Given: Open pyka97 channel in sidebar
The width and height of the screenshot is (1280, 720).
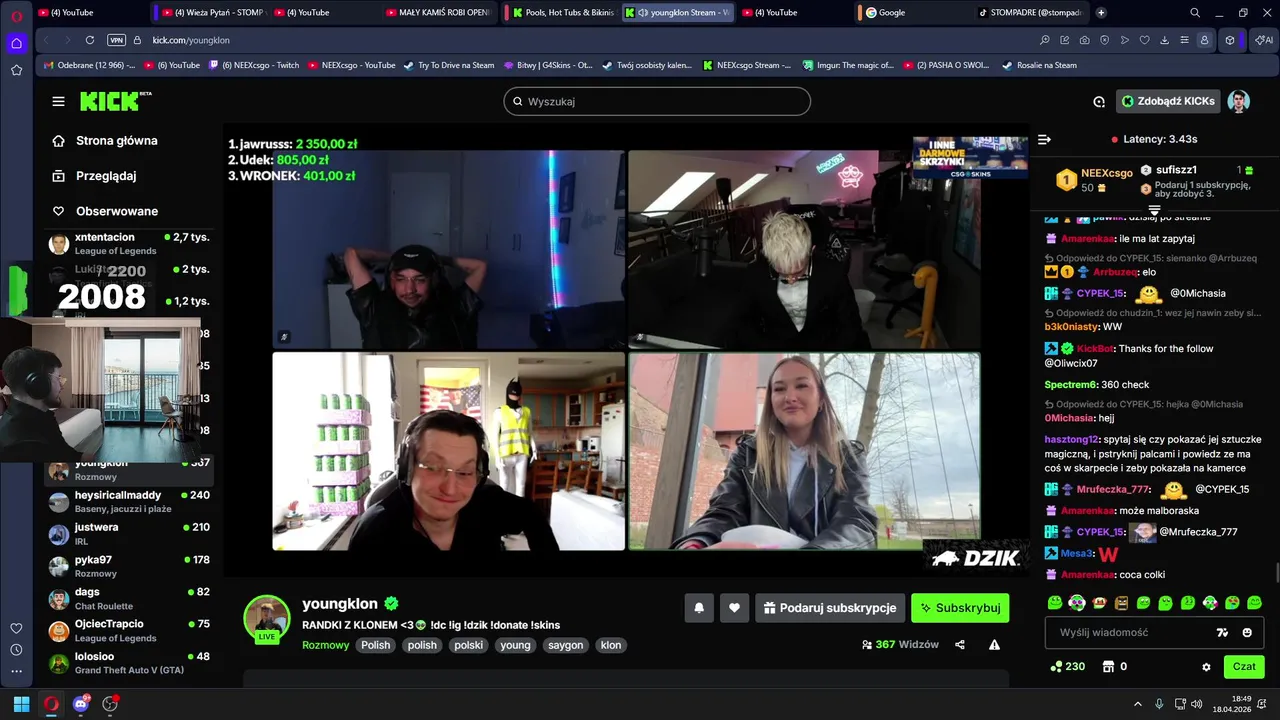Looking at the screenshot, I should (x=129, y=566).
